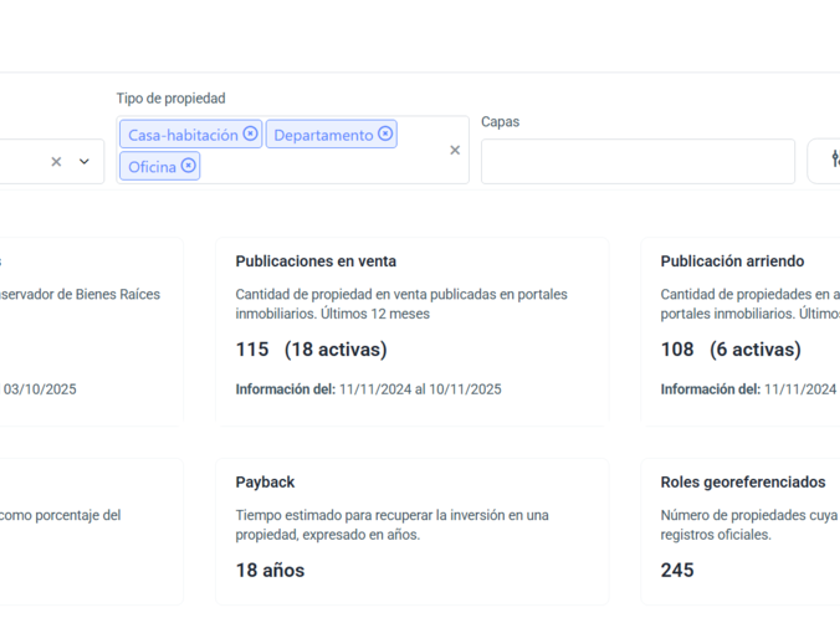
Task: Click the 03/10/2025 date text
Action: point(40,389)
